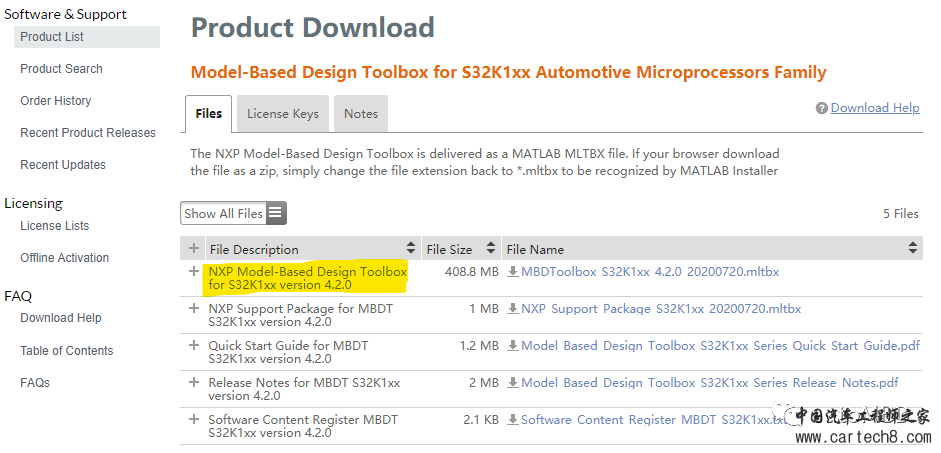Download MBDToolbox S32K1xx 4.2.0 mltbx file
The width and height of the screenshot is (941, 453).
point(650,272)
